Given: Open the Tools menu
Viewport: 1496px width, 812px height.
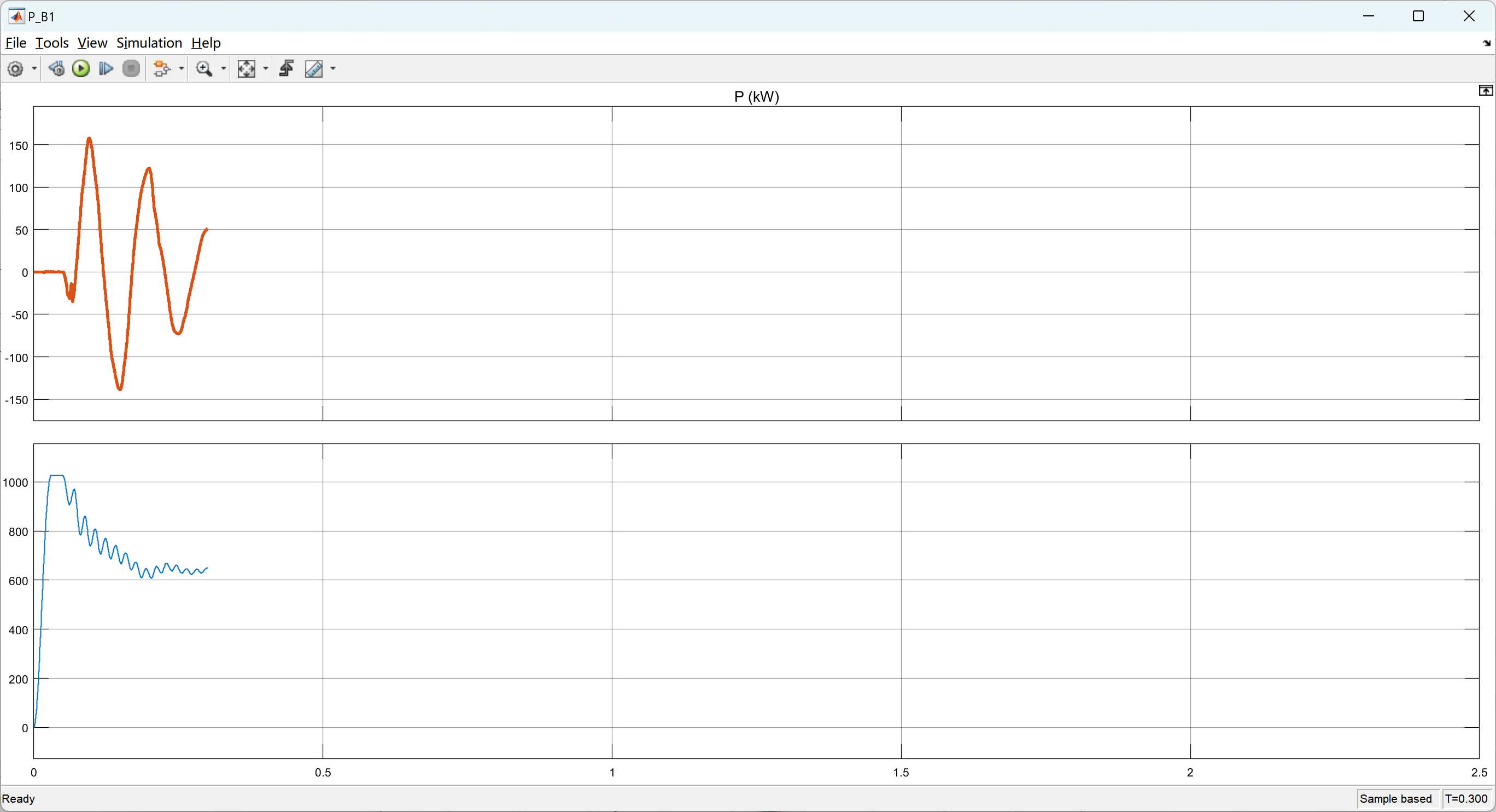Looking at the screenshot, I should click(52, 43).
